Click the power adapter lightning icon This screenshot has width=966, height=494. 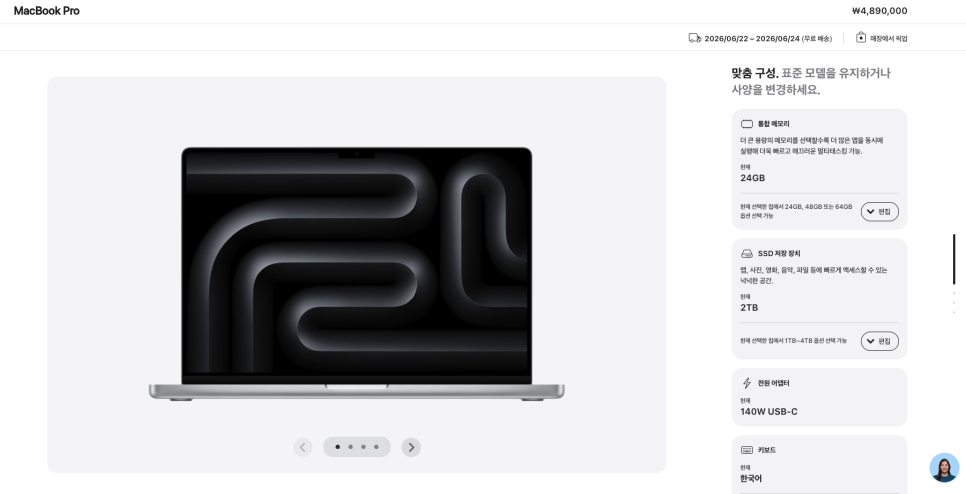pos(747,383)
